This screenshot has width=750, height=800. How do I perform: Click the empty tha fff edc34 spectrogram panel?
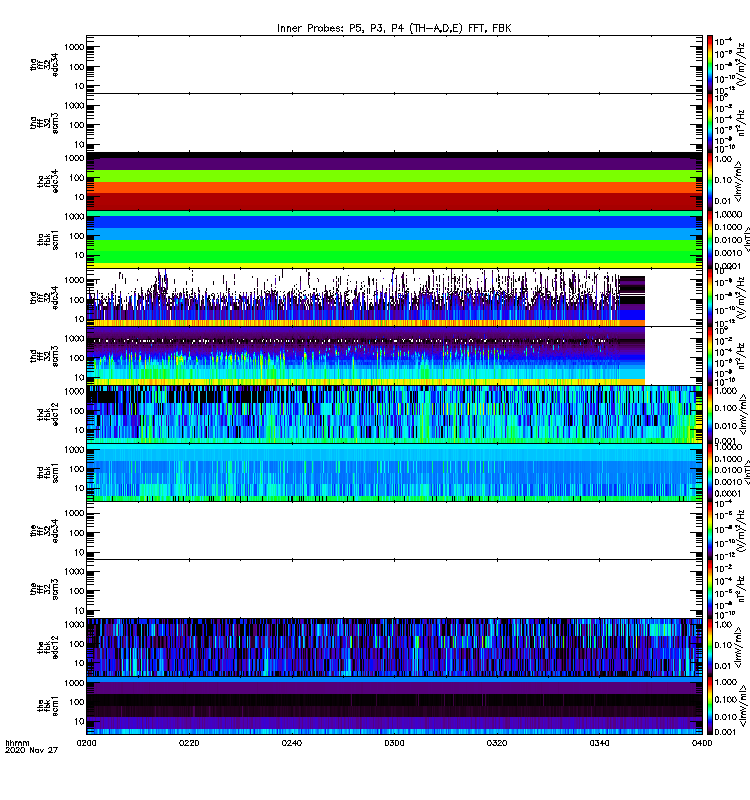click(394, 65)
